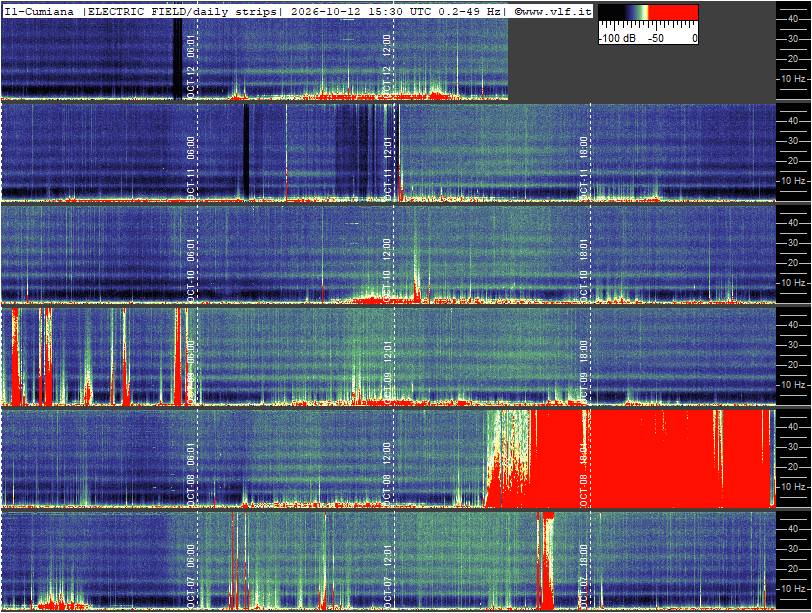Click the OCT-11 06:00 time marker
The height and width of the screenshot is (613, 812).
tap(191, 168)
